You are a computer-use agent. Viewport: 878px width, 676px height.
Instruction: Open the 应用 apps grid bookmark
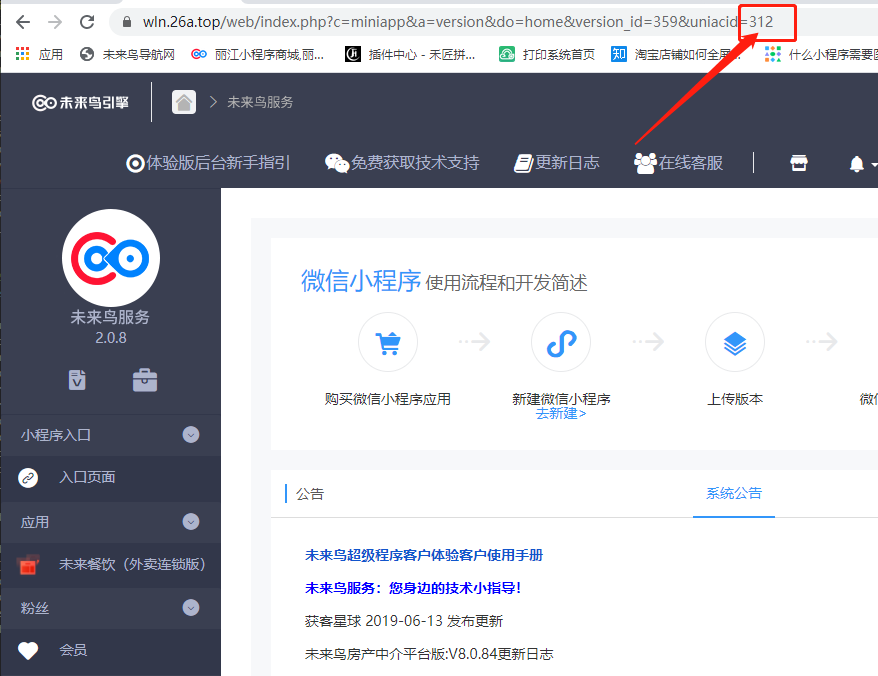pos(39,54)
